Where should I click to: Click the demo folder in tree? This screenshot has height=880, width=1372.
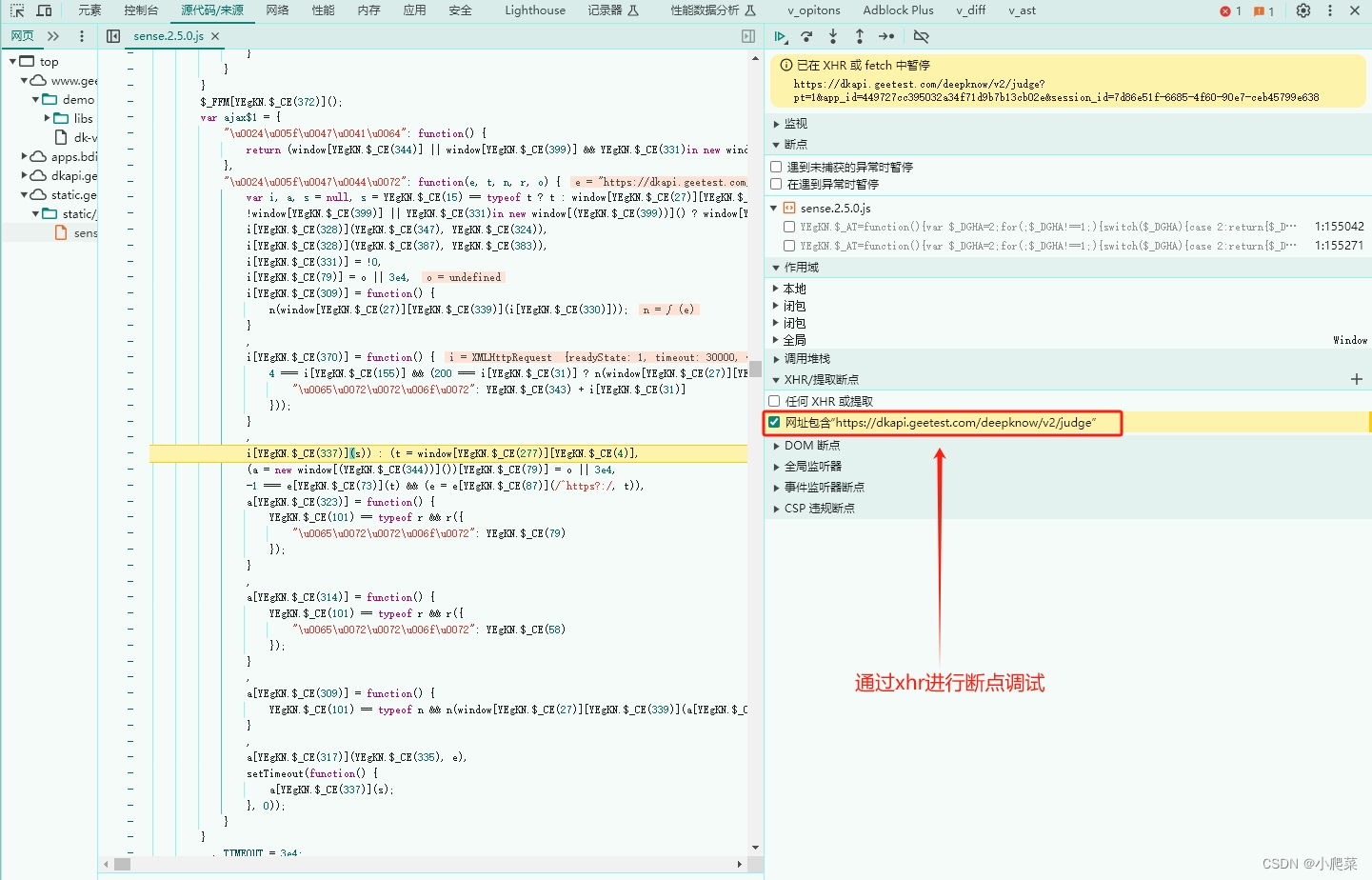pyautogui.click(x=78, y=99)
